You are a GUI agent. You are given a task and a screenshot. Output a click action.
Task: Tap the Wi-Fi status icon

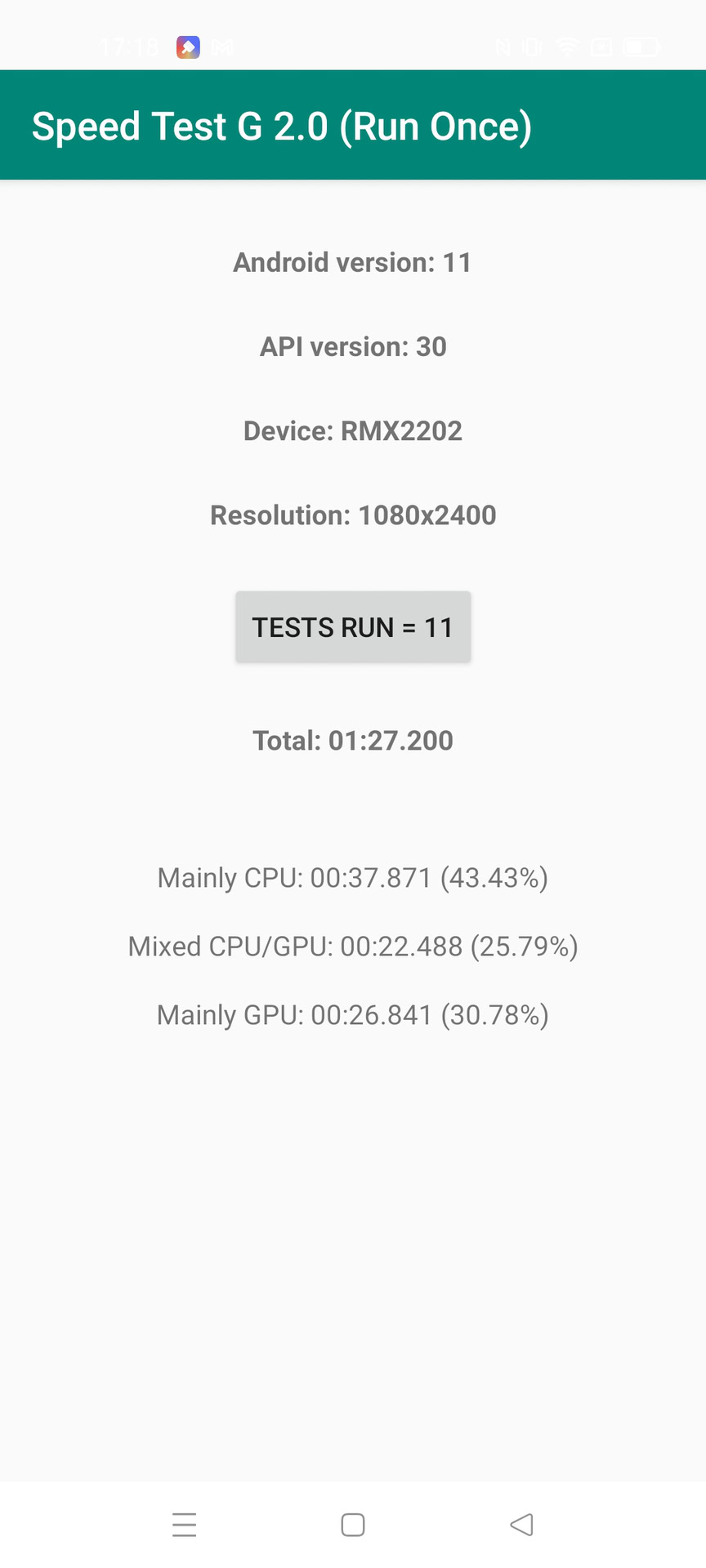[567, 47]
